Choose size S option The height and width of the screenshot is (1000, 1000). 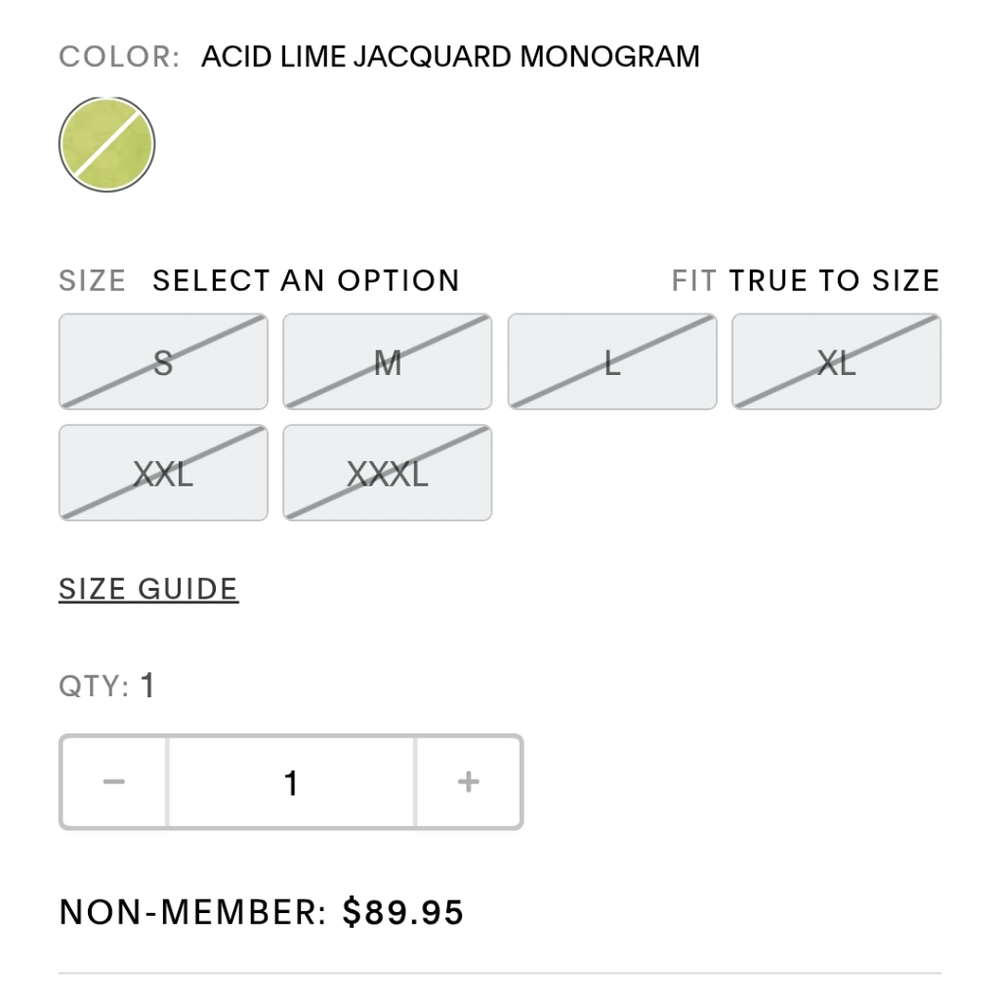[x=163, y=362]
